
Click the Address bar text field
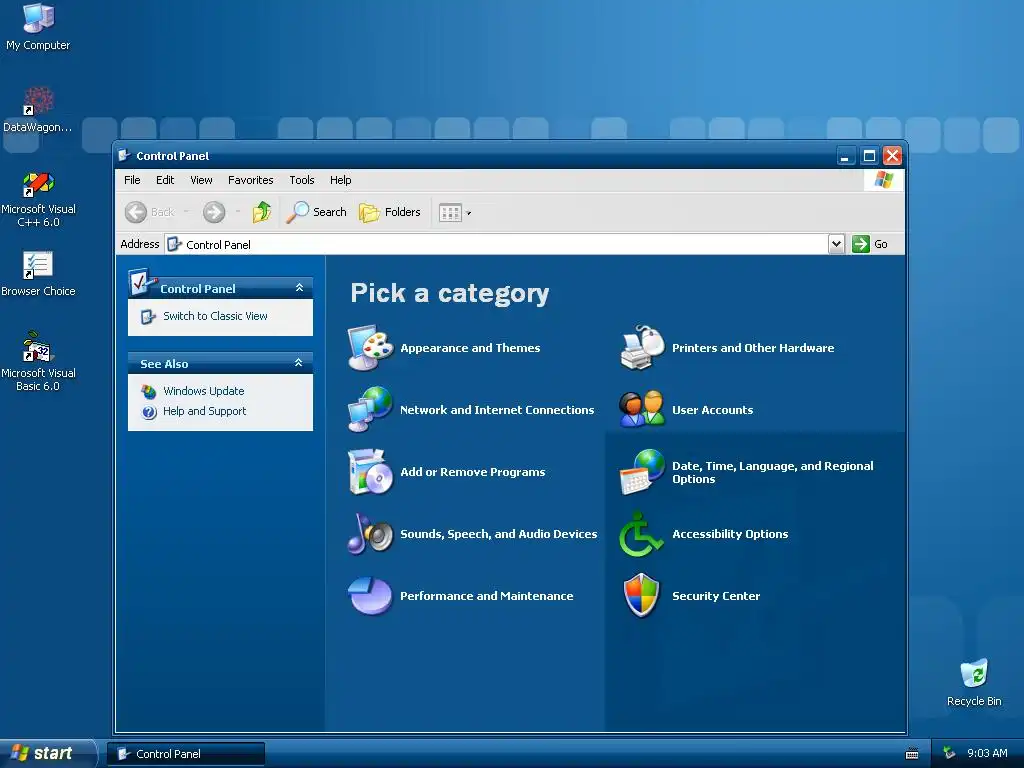pyautogui.click(x=496, y=244)
